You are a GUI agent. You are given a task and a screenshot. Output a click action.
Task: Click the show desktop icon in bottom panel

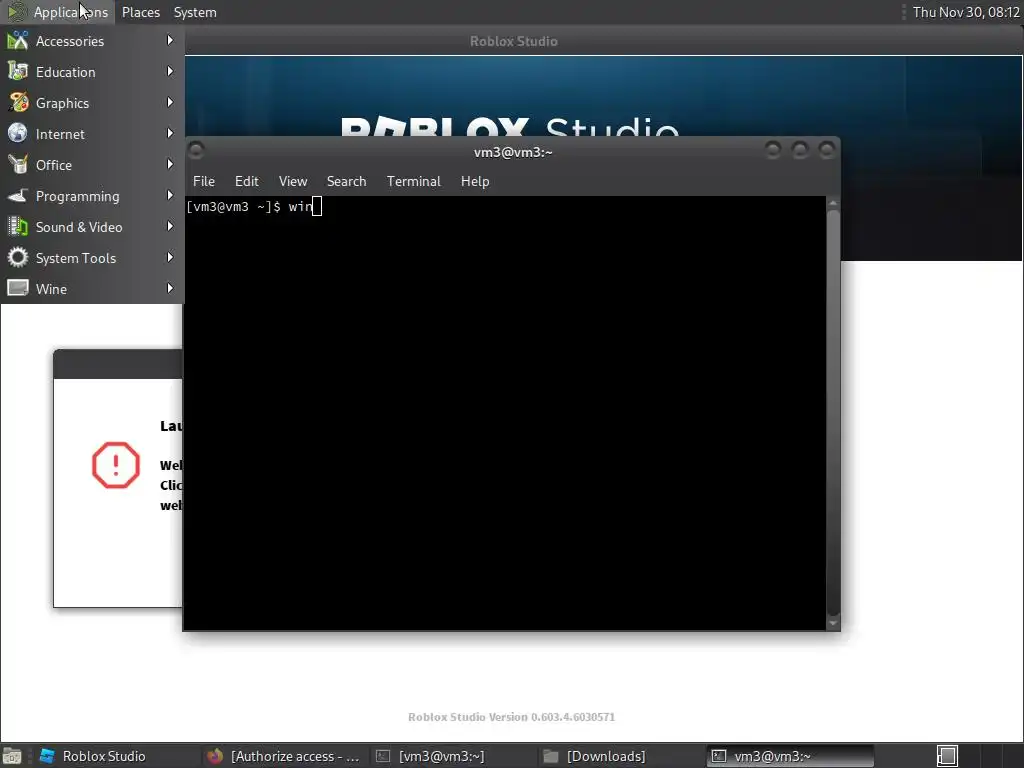coord(12,756)
